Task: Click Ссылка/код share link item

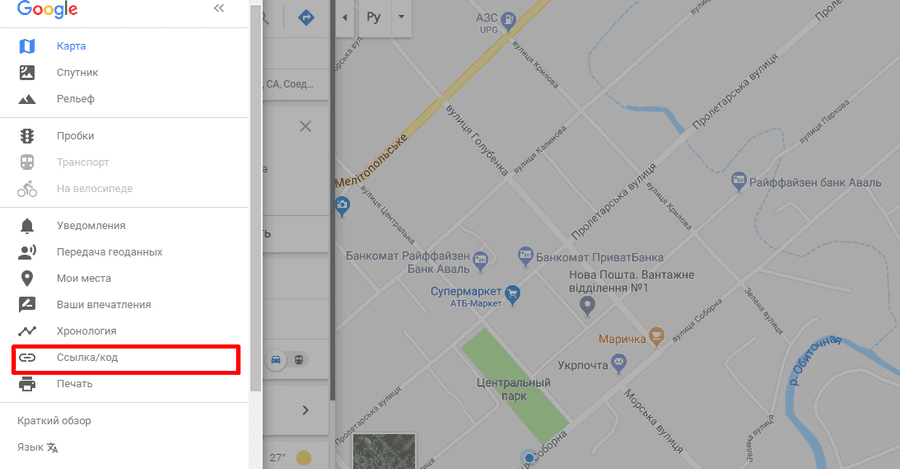Action: point(125,358)
